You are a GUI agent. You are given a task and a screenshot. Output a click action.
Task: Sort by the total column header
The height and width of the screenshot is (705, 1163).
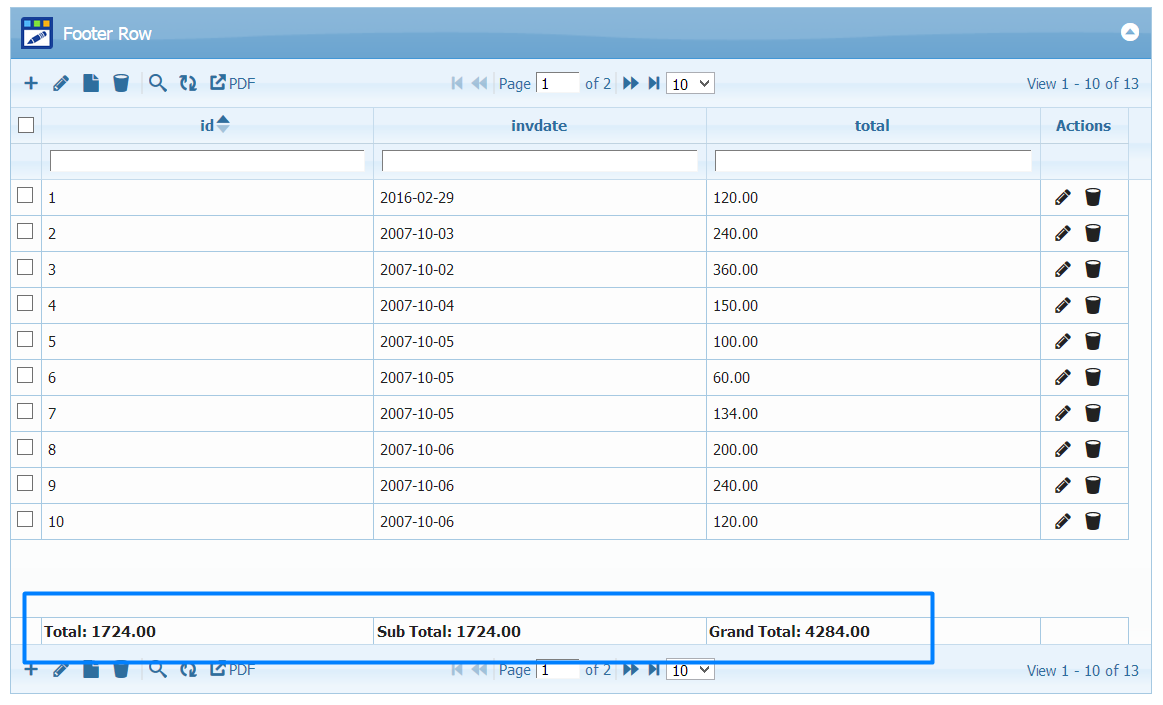[x=872, y=126]
